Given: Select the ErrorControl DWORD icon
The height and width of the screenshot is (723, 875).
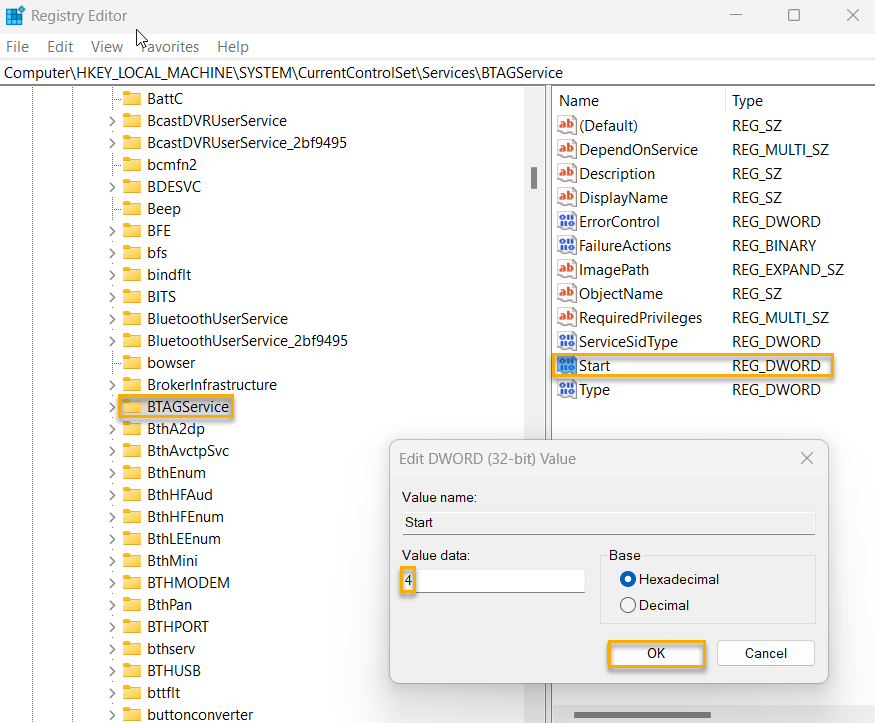Looking at the screenshot, I should click(567, 221).
